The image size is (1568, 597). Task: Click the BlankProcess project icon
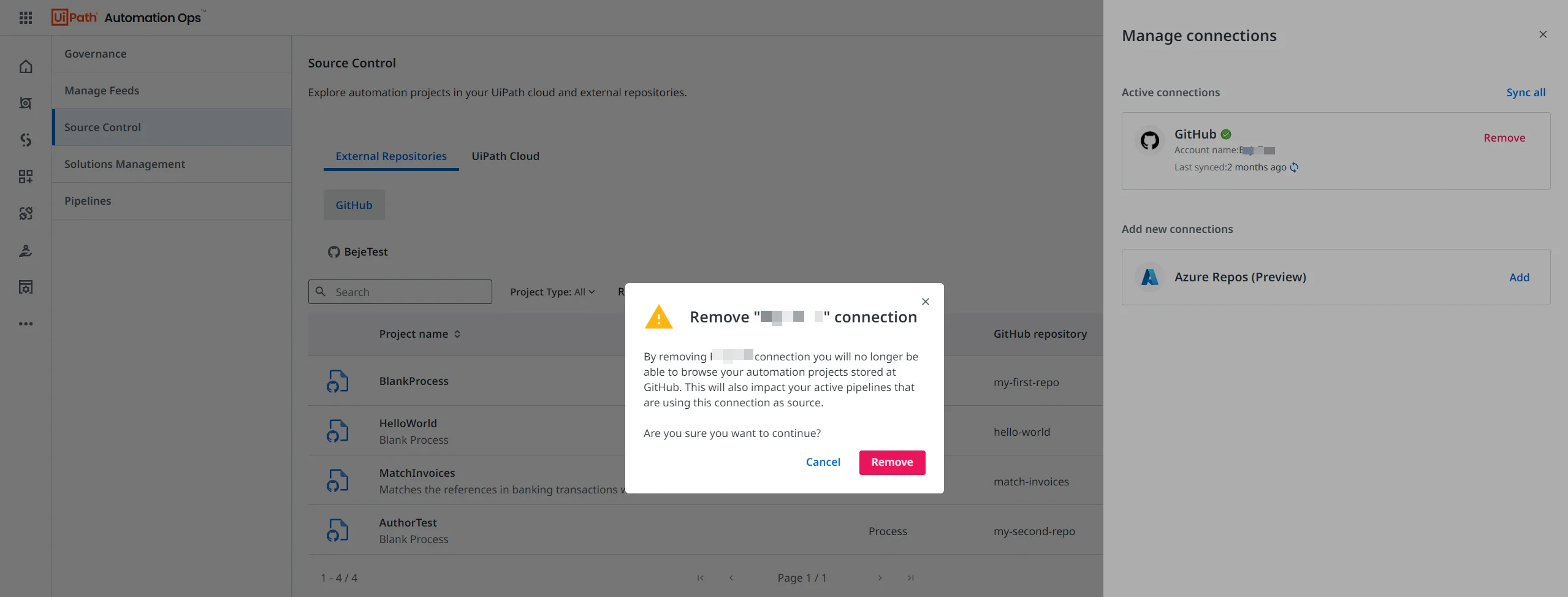pos(337,381)
